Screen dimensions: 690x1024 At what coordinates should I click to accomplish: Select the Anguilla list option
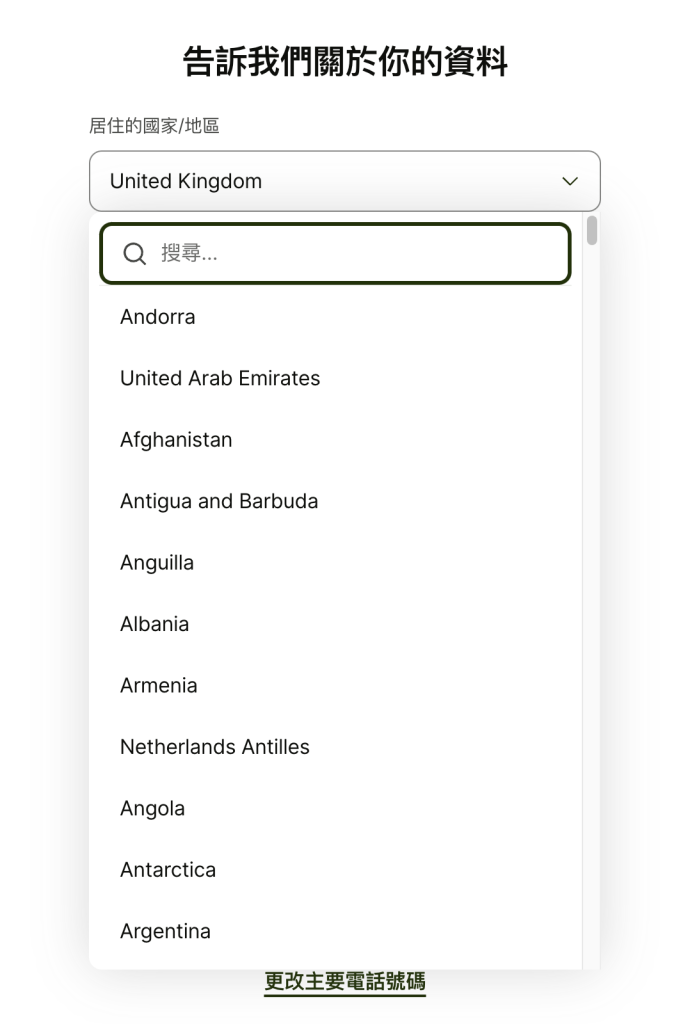click(157, 563)
